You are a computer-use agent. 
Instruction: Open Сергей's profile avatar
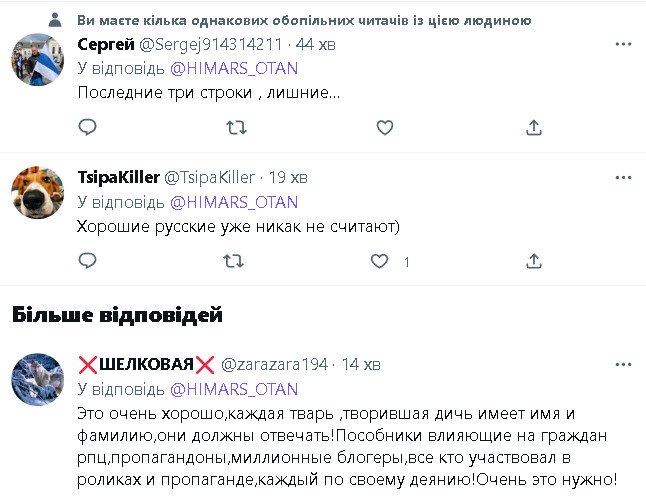tap(38, 60)
